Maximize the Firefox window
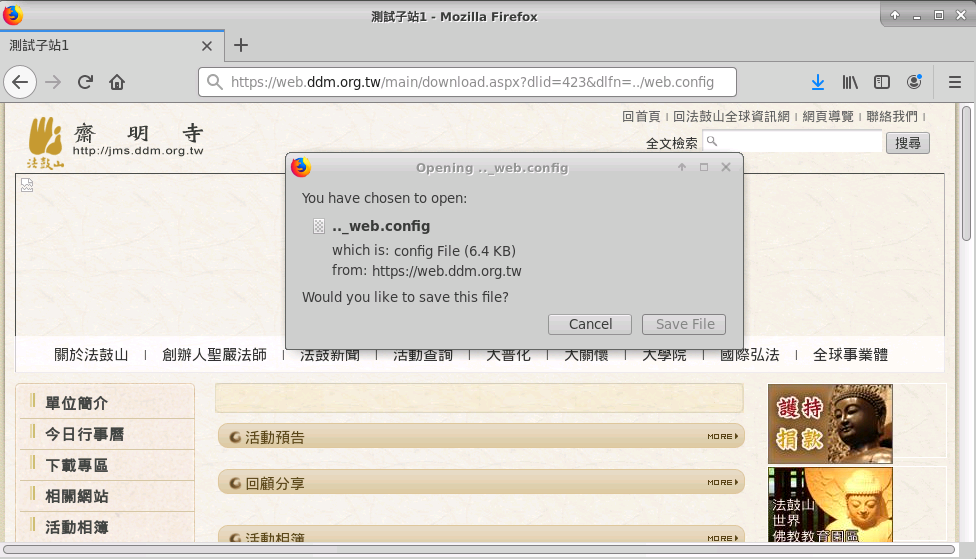 coord(939,15)
